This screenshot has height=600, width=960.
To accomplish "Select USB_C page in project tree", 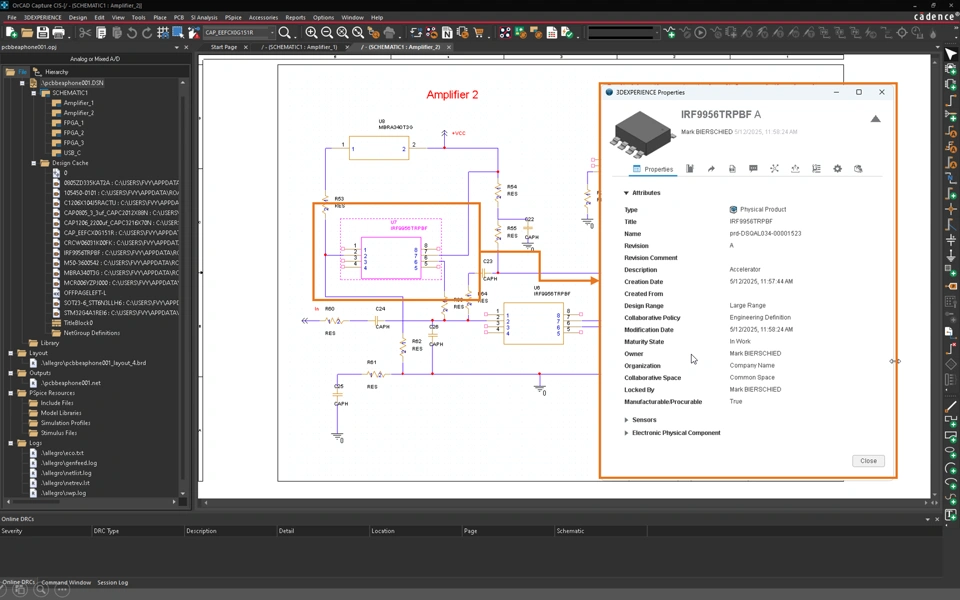I will coord(72,153).
